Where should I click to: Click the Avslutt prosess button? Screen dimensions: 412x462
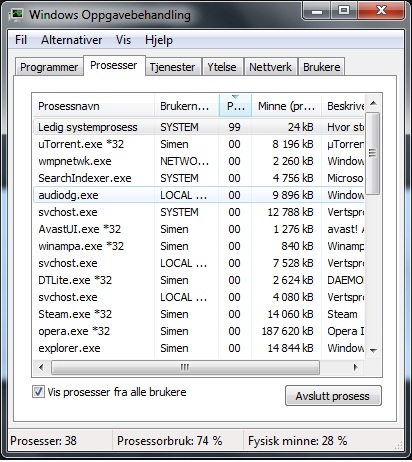tap(333, 396)
